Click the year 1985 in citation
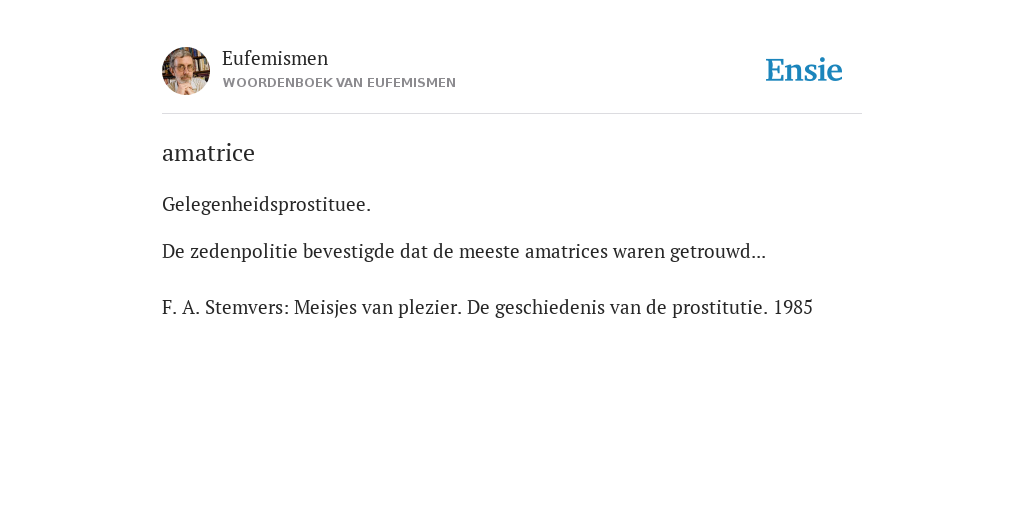The height and width of the screenshot is (512, 1024). click(793, 307)
